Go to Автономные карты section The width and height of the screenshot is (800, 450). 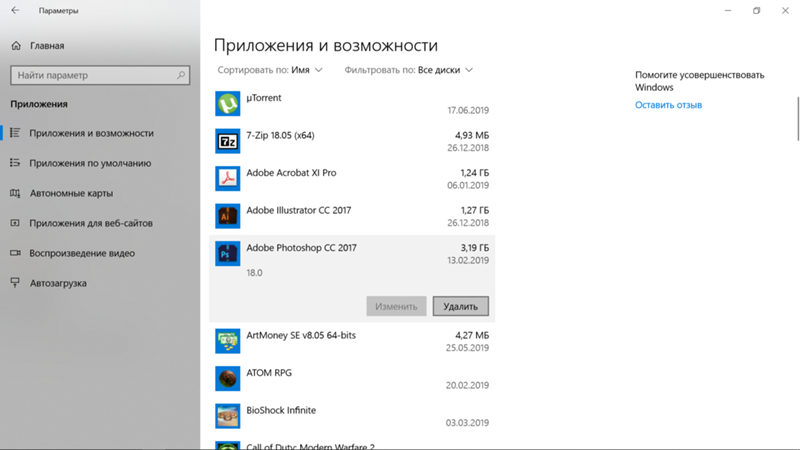click(x=71, y=193)
